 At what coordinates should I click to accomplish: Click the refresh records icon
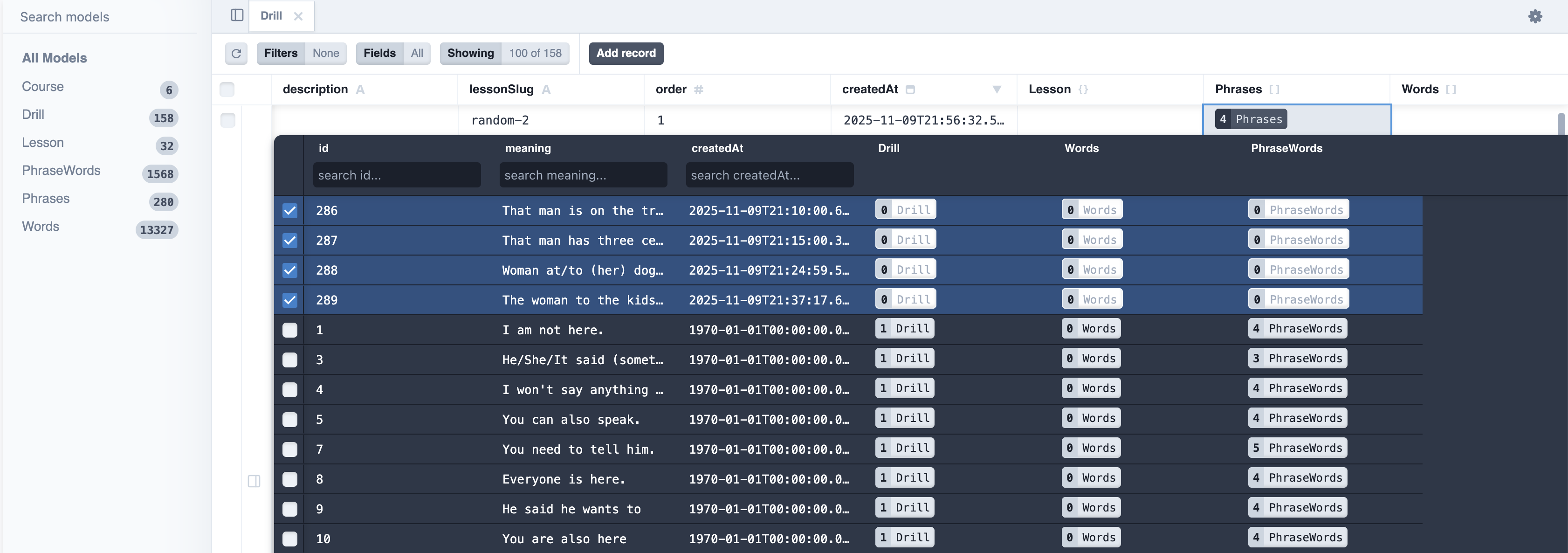click(236, 54)
